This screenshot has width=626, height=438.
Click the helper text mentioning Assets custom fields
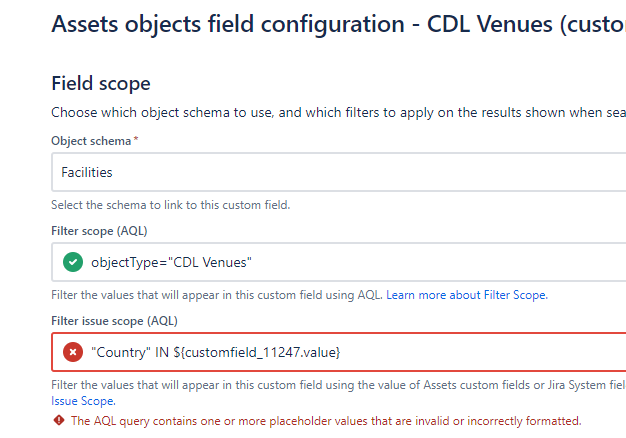tap(339, 385)
